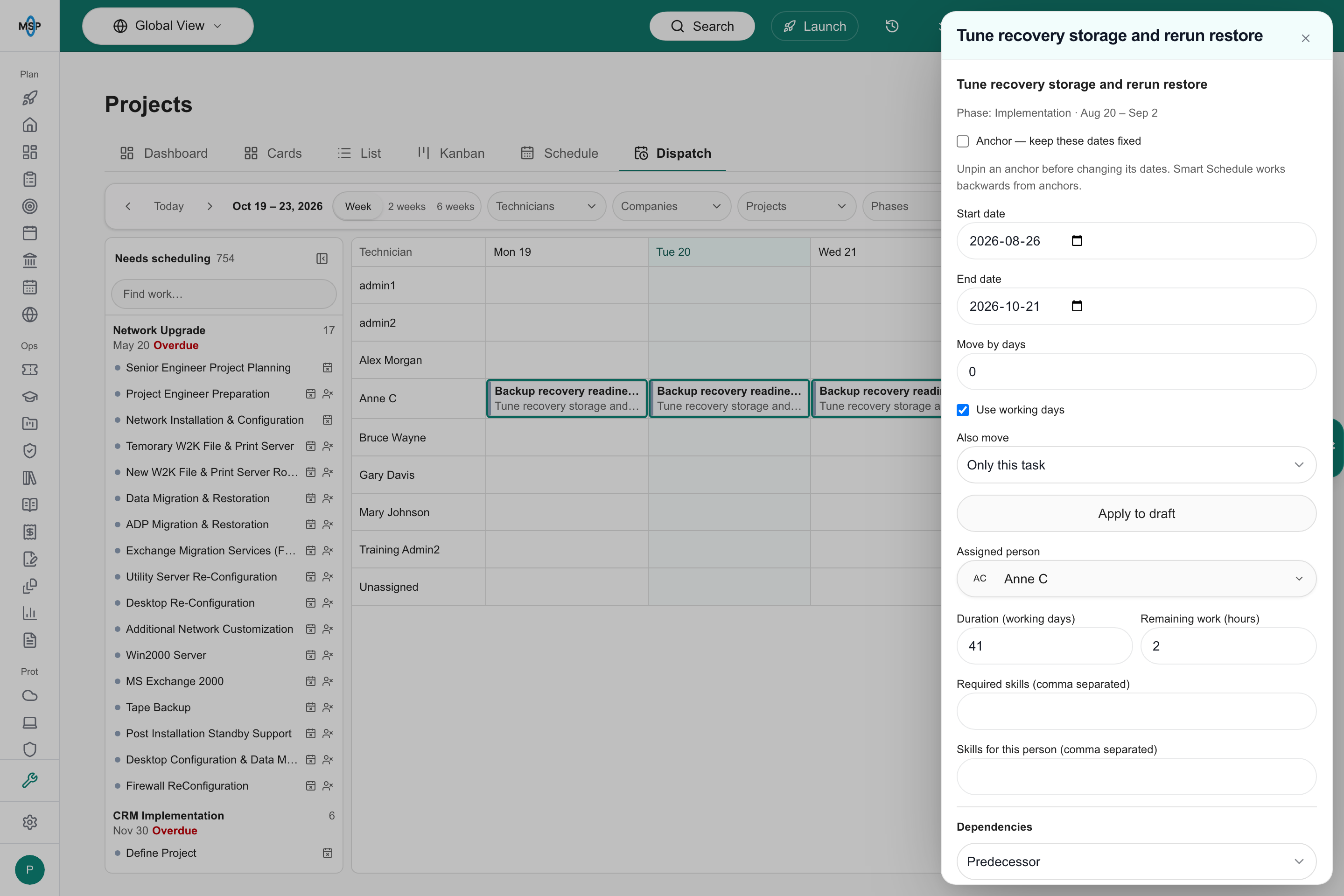Screen dimensions: 1344x896
Task: Click the bank building icon in the sidebar
Action: (30, 260)
